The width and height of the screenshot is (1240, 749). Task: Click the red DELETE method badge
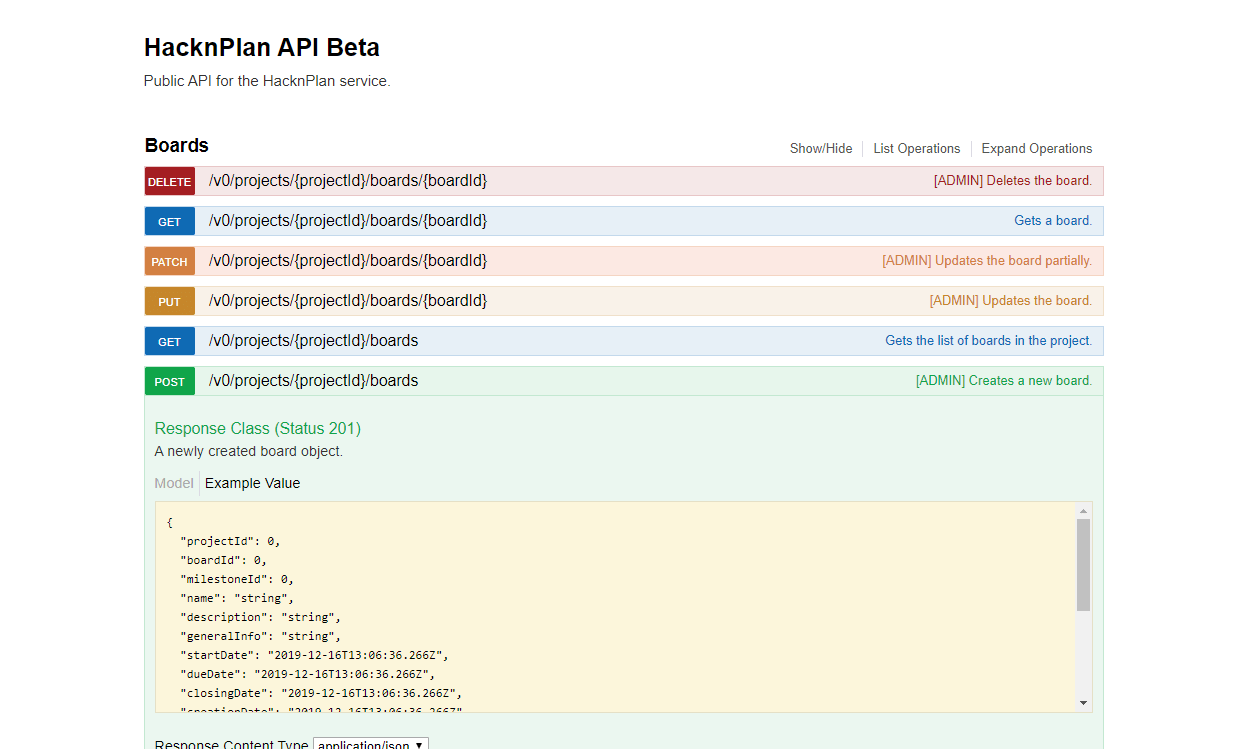(x=169, y=182)
